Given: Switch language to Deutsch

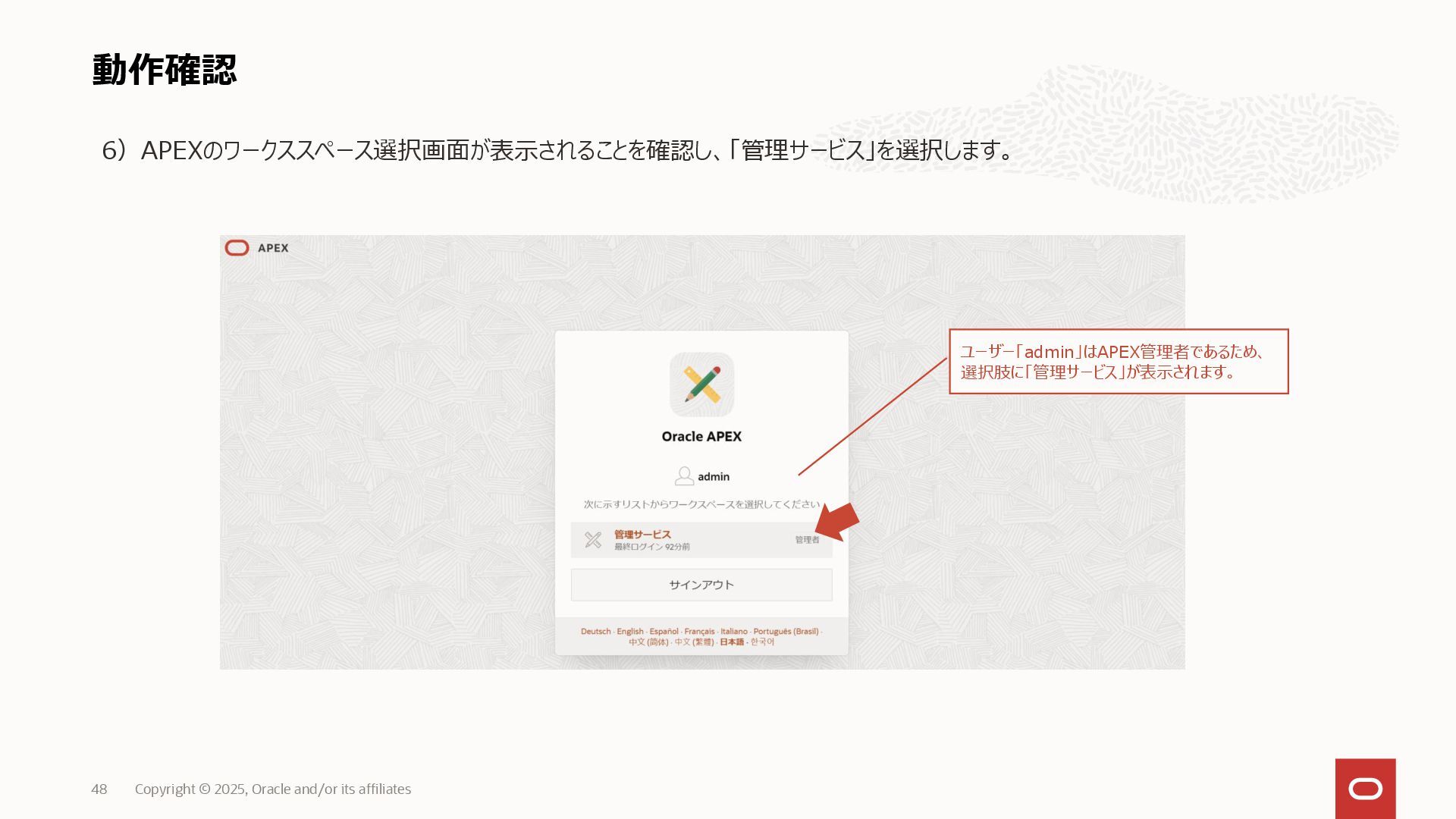Looking at the screenshot, I should pyautogui.click(x=595, y=632).
